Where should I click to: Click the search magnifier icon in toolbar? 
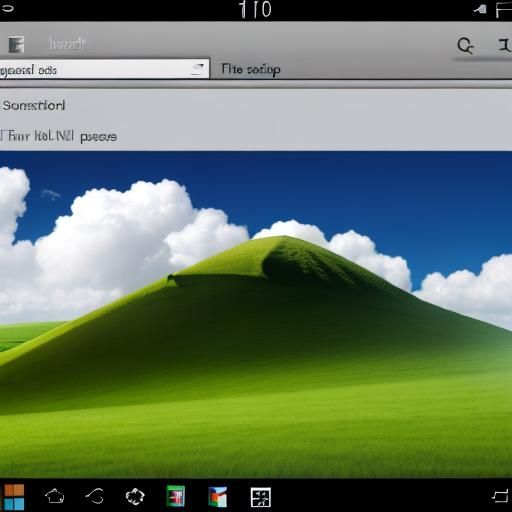tap(465, 46)
